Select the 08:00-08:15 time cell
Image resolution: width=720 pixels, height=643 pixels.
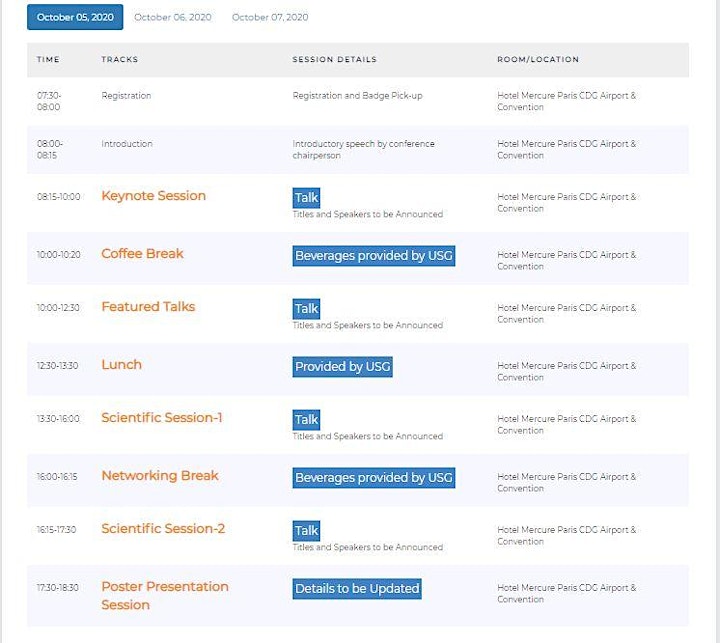point(50,149)
